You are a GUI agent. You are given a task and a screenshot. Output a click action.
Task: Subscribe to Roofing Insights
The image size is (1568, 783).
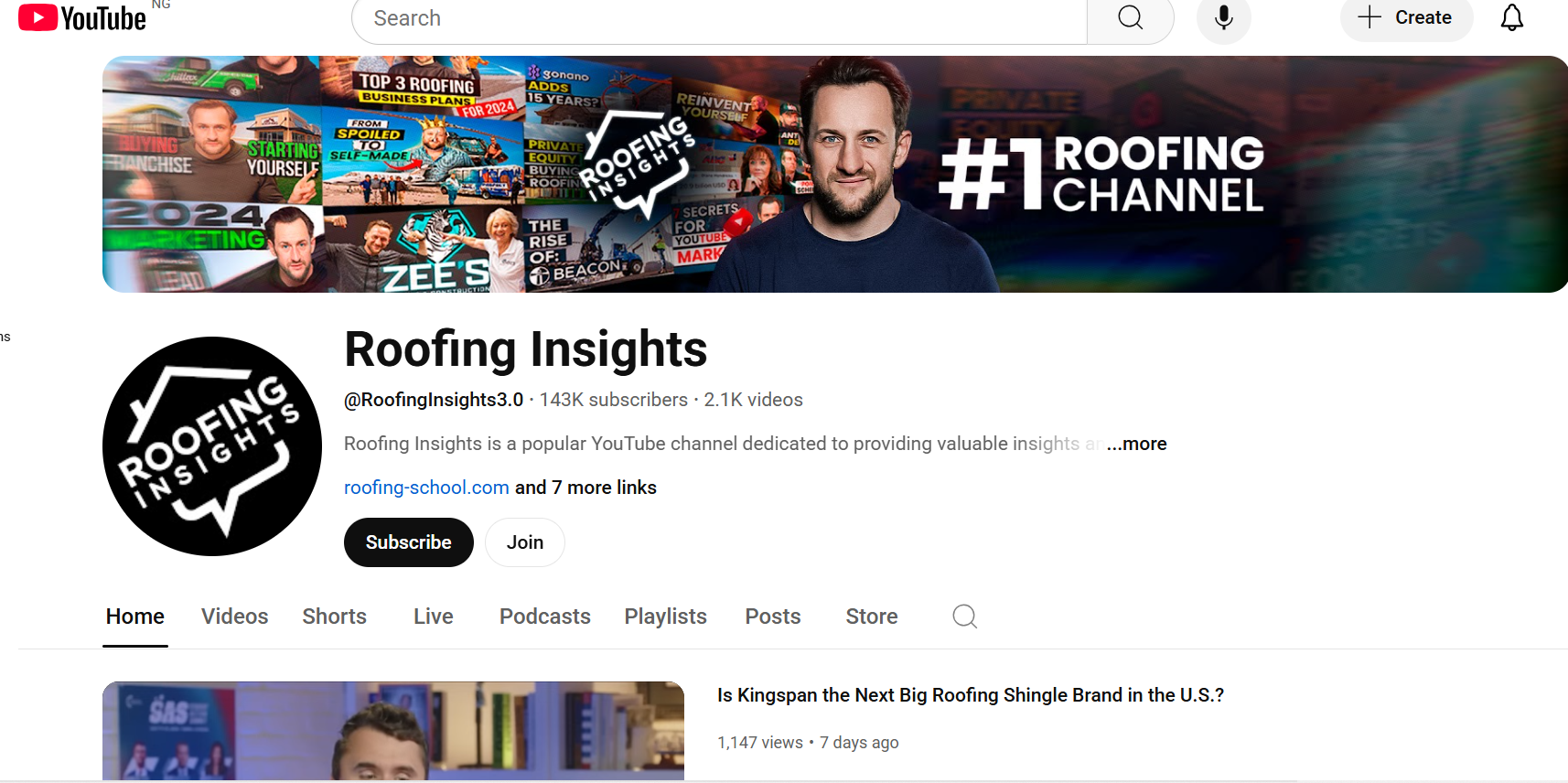409,542
